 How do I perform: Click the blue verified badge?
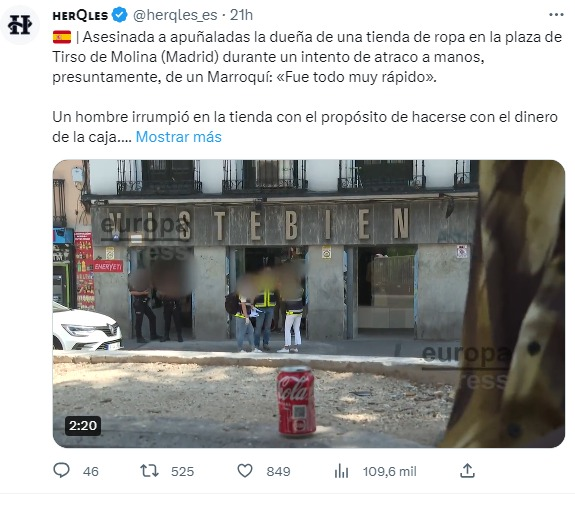[x=120, y=15]
